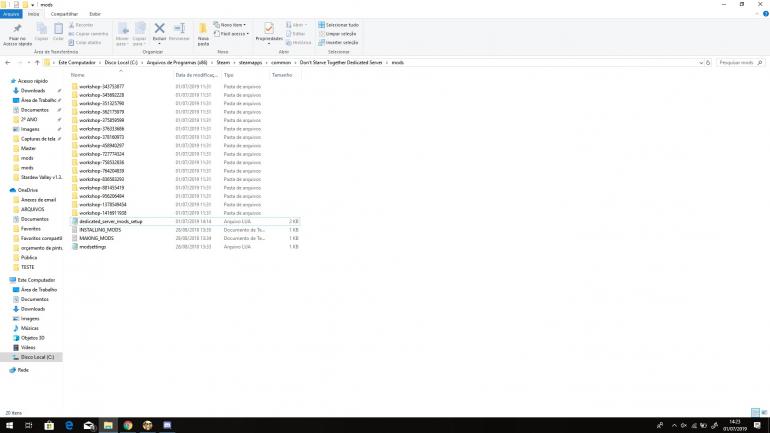Switch to the Compartilhar tab
Viewport: 770px width, 433px height.
click(64, 14)
